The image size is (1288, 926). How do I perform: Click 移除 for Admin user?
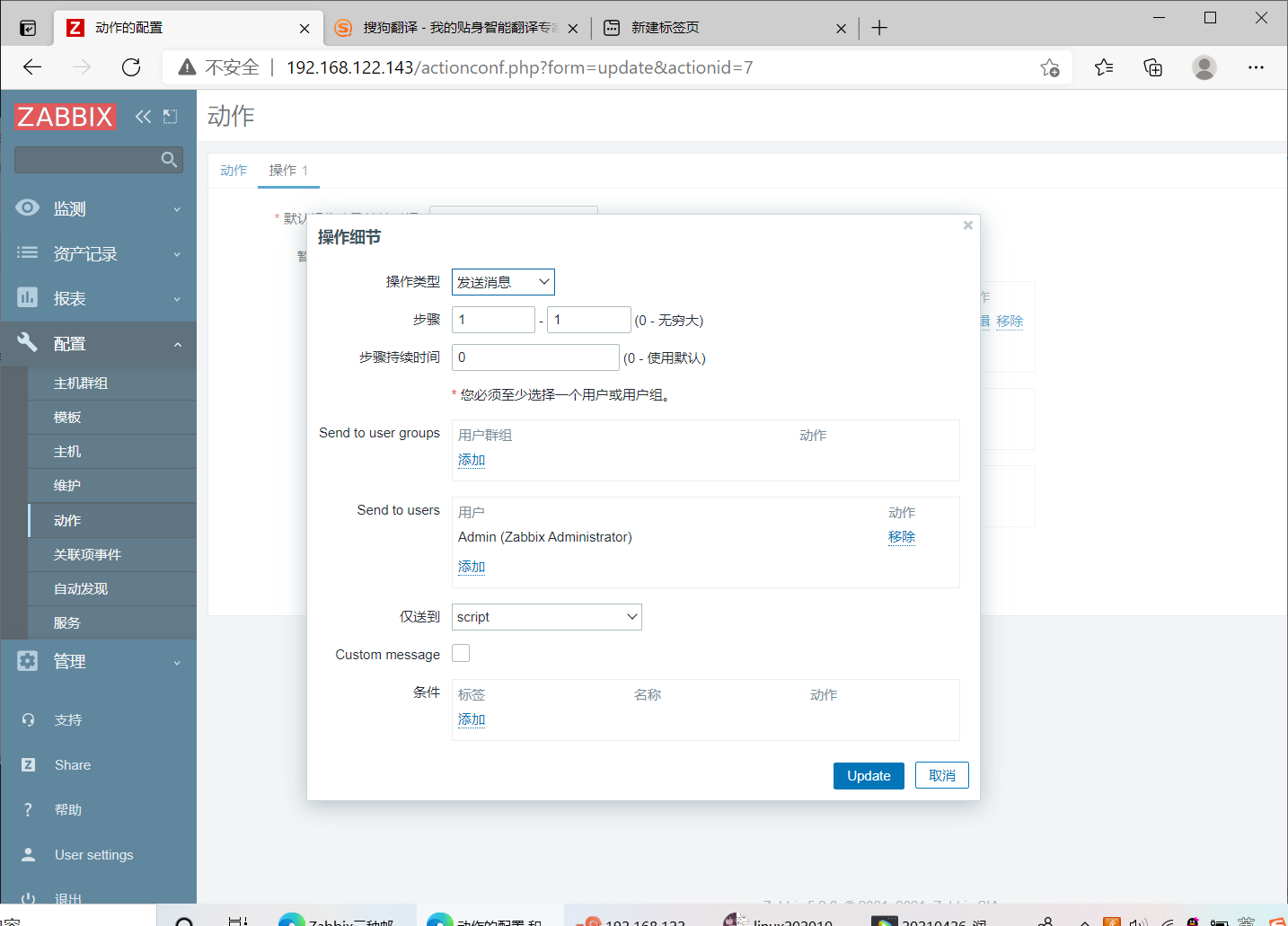(x=902, y=537)
